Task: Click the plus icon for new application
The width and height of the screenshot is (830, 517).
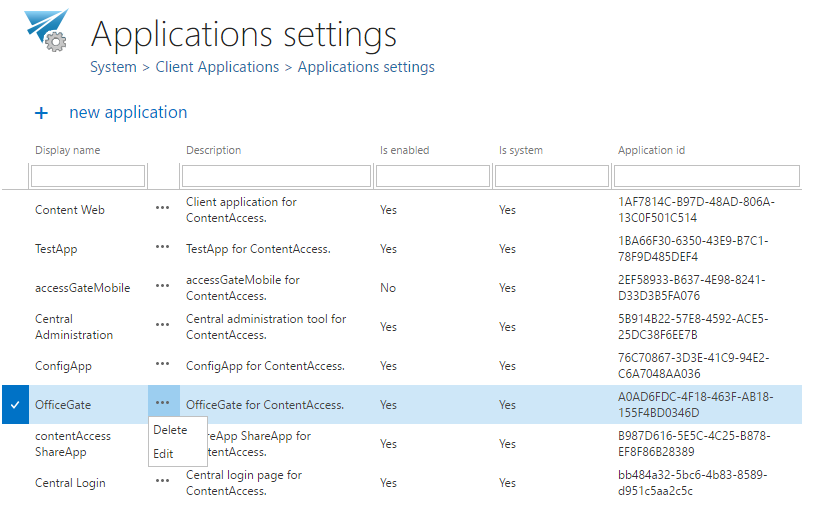Action: click(x=41, y=113)
